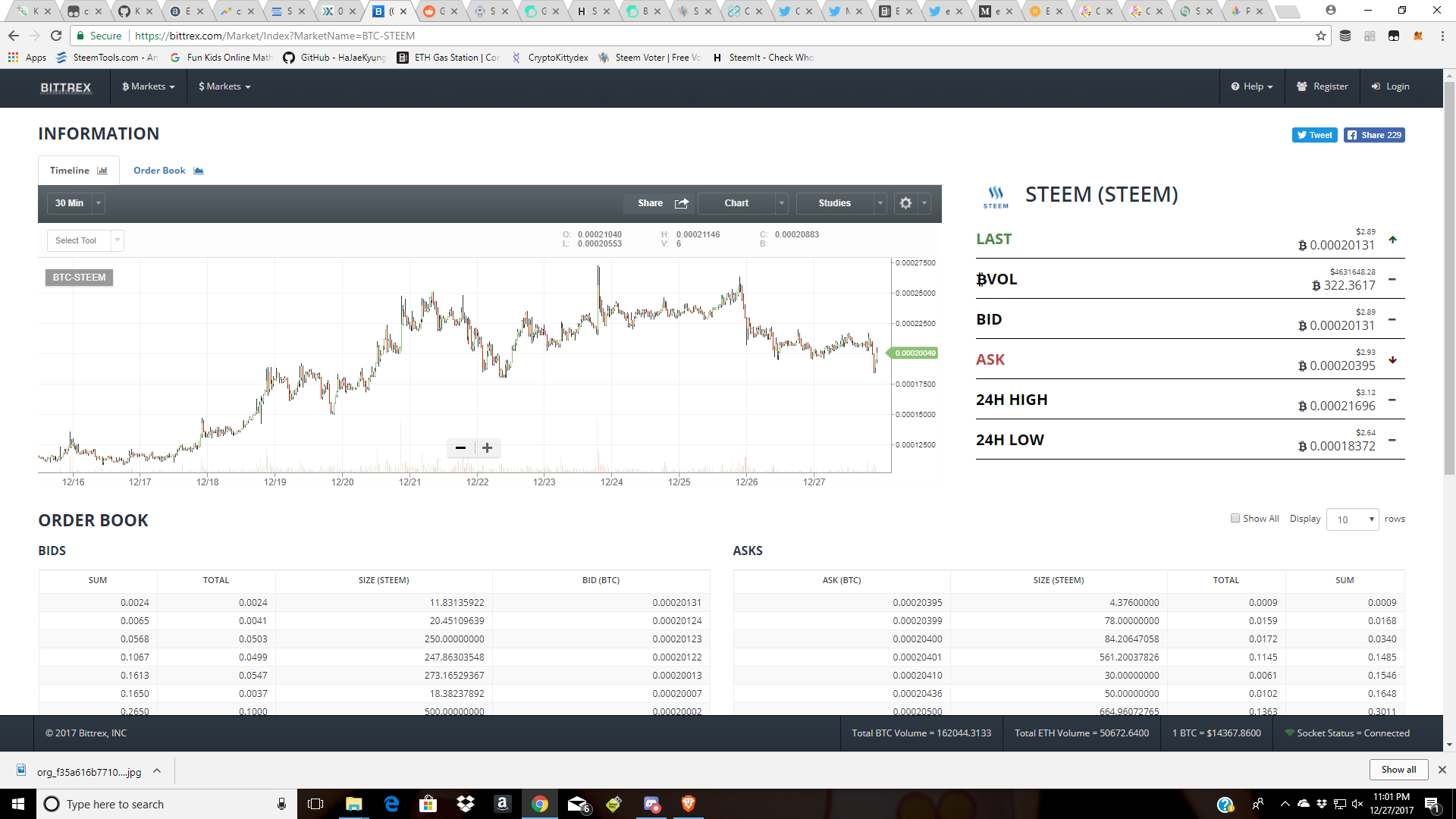Reload the Bittrex page

(x=56, y=36)
